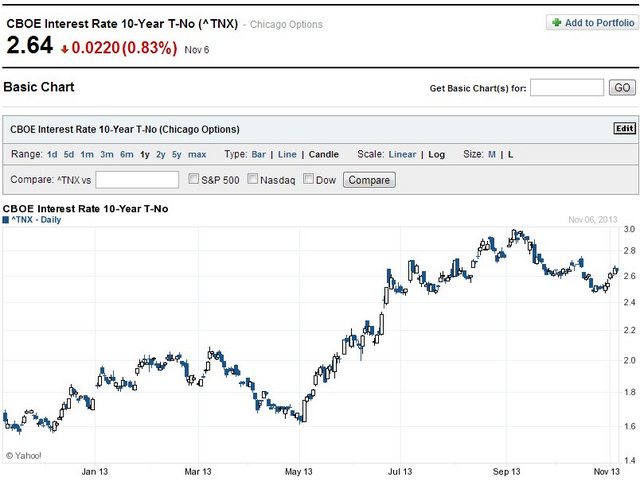
Task: Change chart type to Bar
Action: point(259,154)
